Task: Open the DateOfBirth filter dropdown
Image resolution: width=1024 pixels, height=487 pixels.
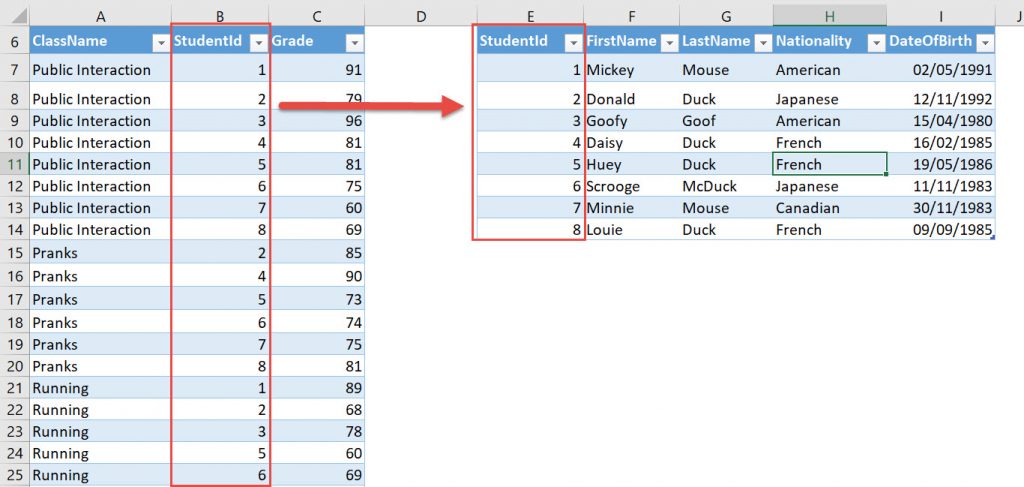Action: point(985,42)
